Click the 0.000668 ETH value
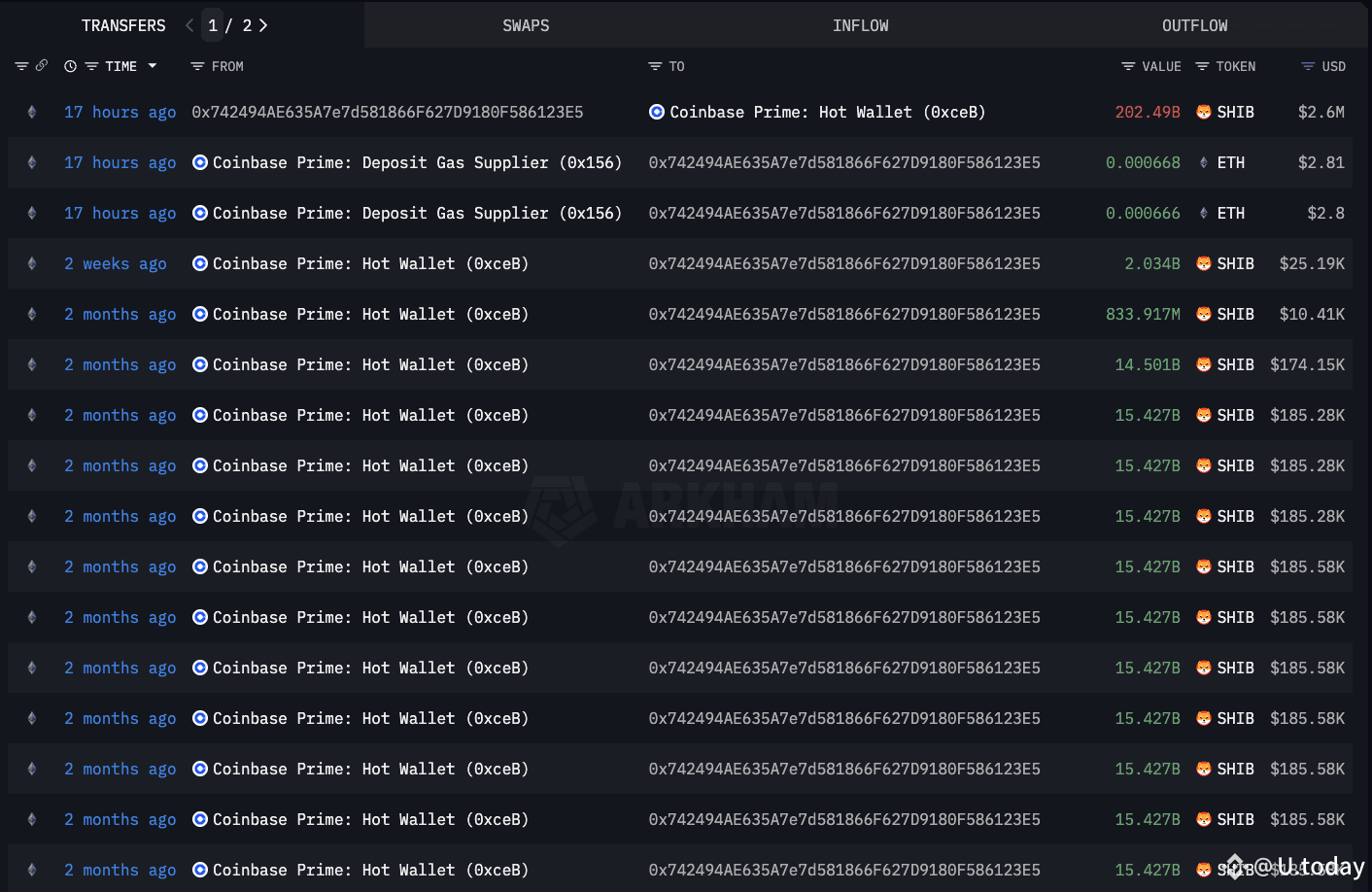This screenshot has width=1372, height=892. pyautogui.click(x=1143, y=162)
